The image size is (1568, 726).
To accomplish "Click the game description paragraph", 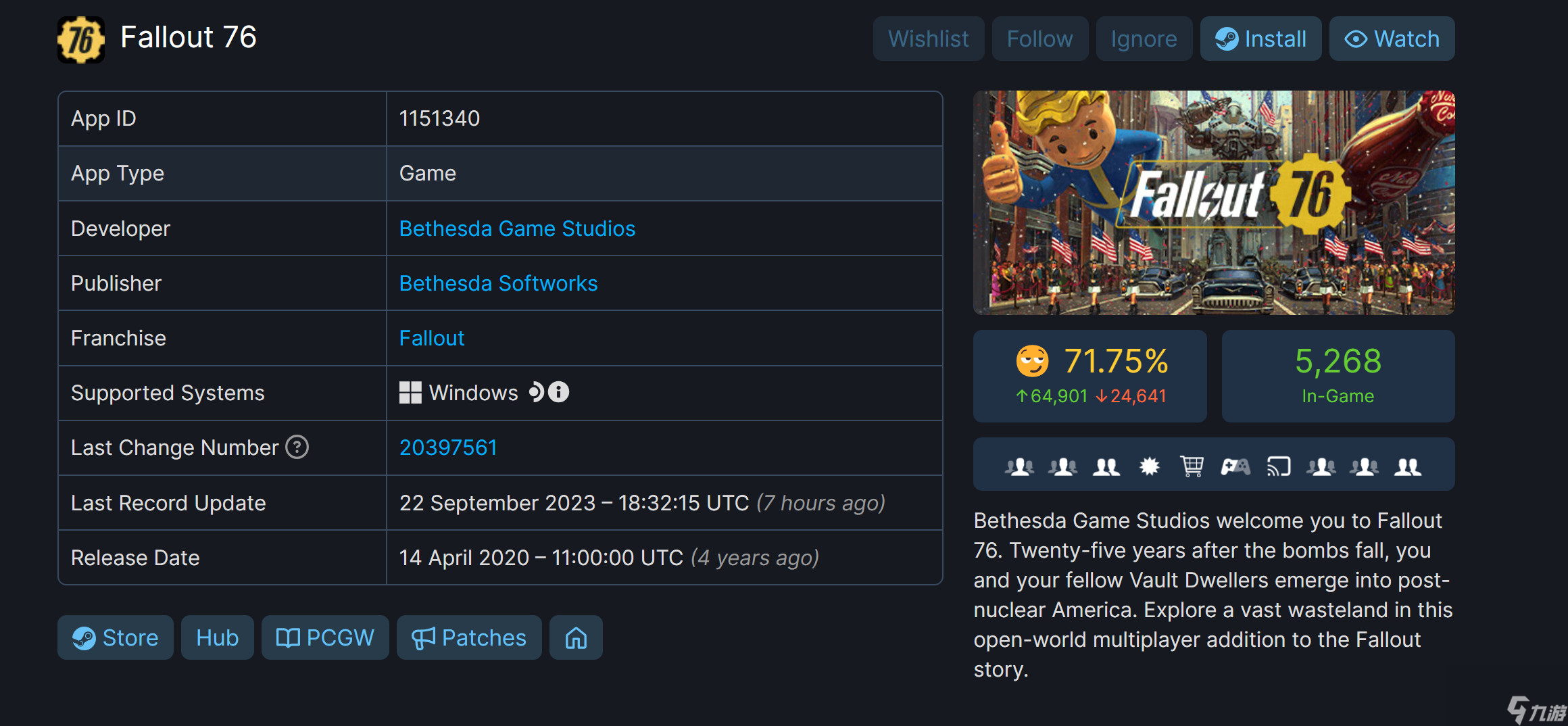I will (1213, 595).
